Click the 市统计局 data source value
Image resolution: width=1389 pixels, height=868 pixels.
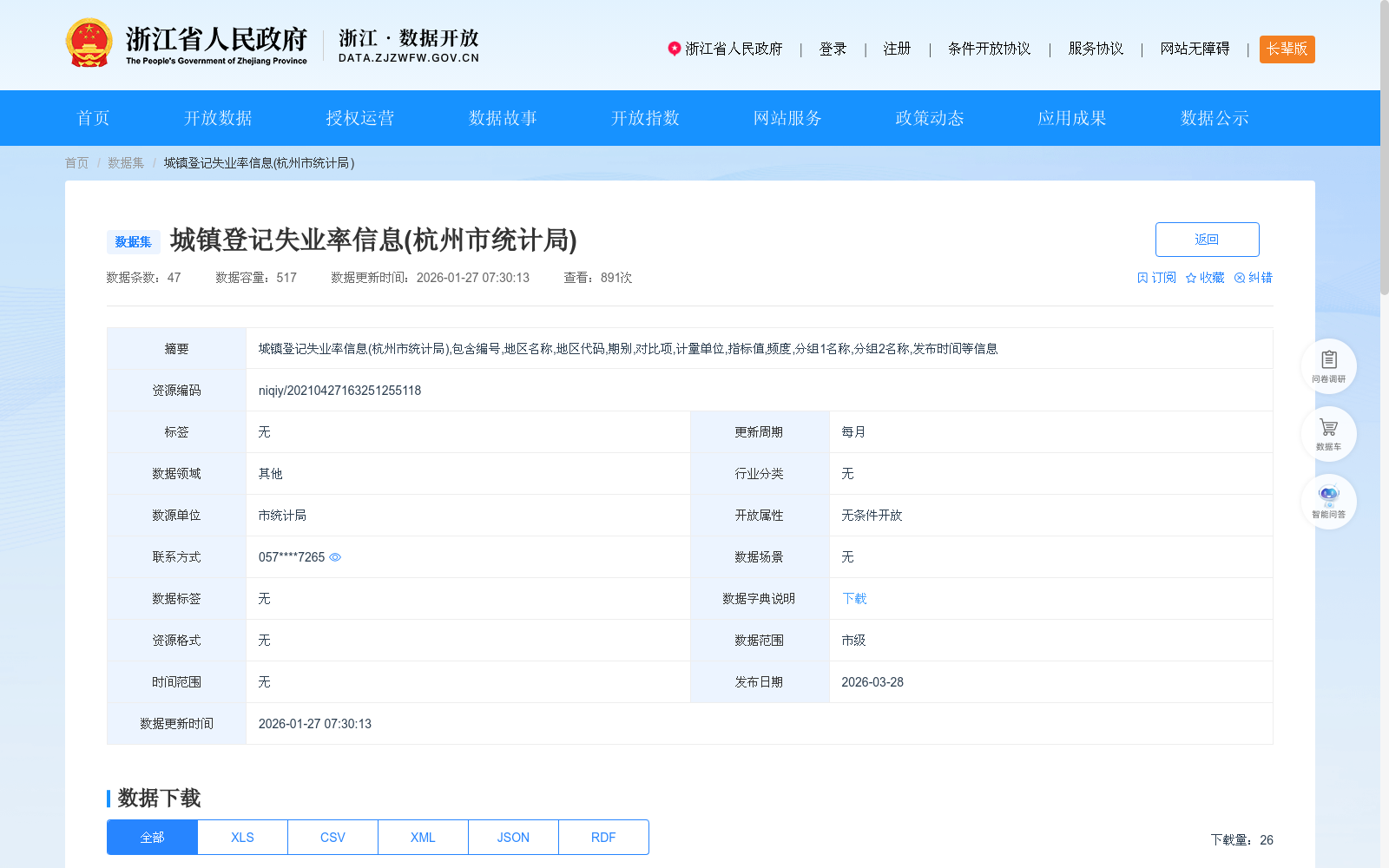click(282, 516)
